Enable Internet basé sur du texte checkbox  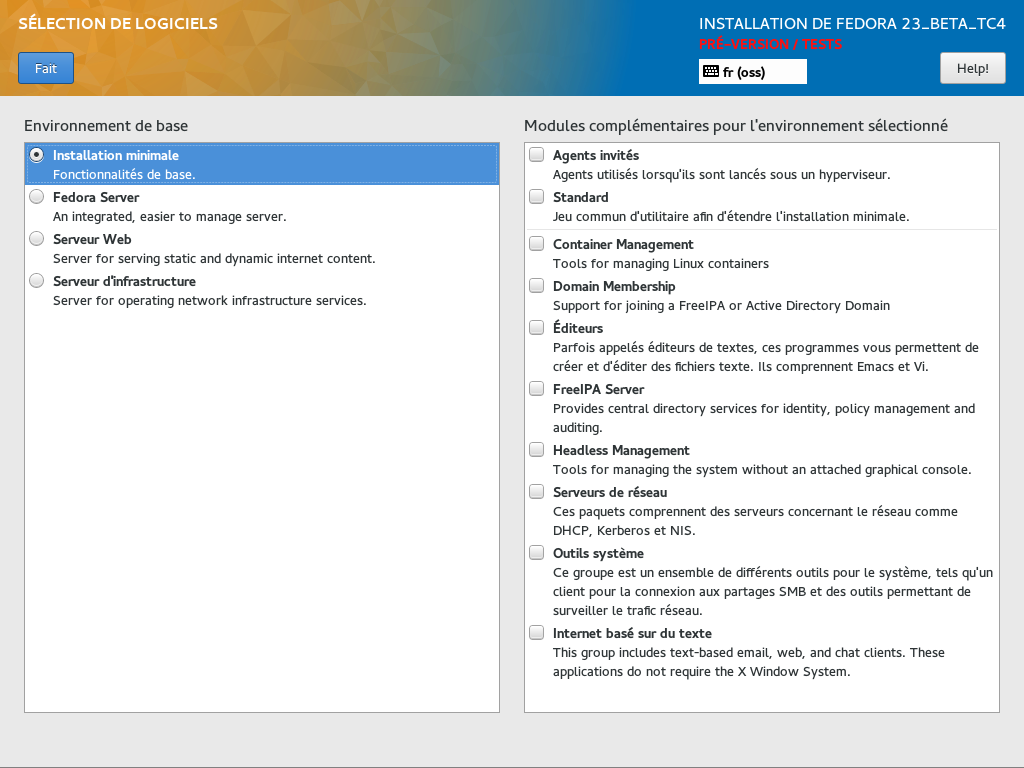536,633
